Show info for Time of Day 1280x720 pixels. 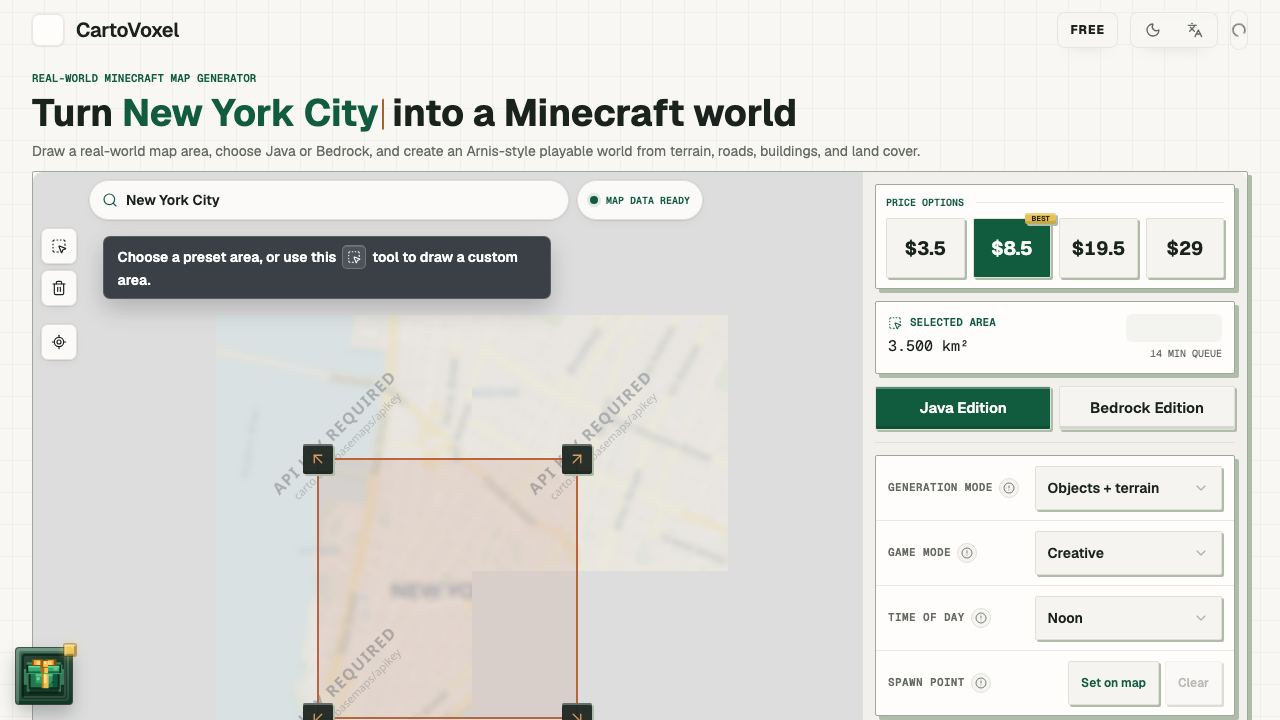pos(981,618)
